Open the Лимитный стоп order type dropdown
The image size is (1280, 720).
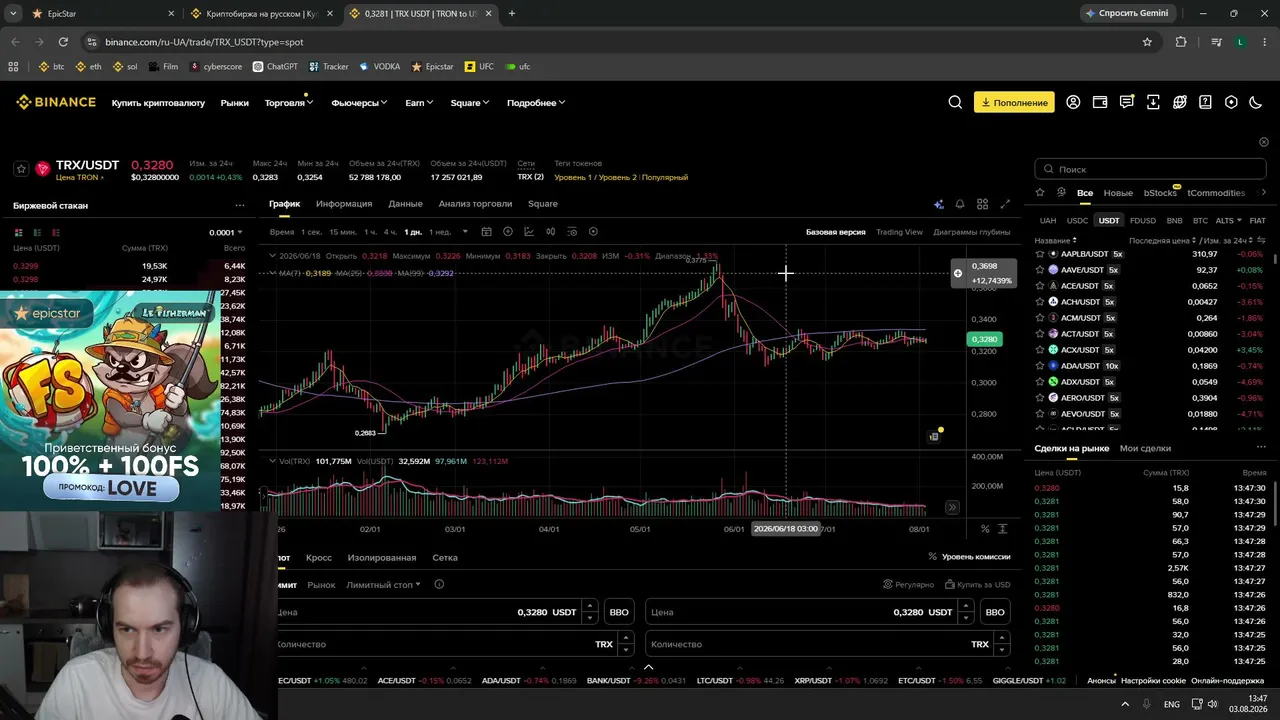click(x=384, y=585)
